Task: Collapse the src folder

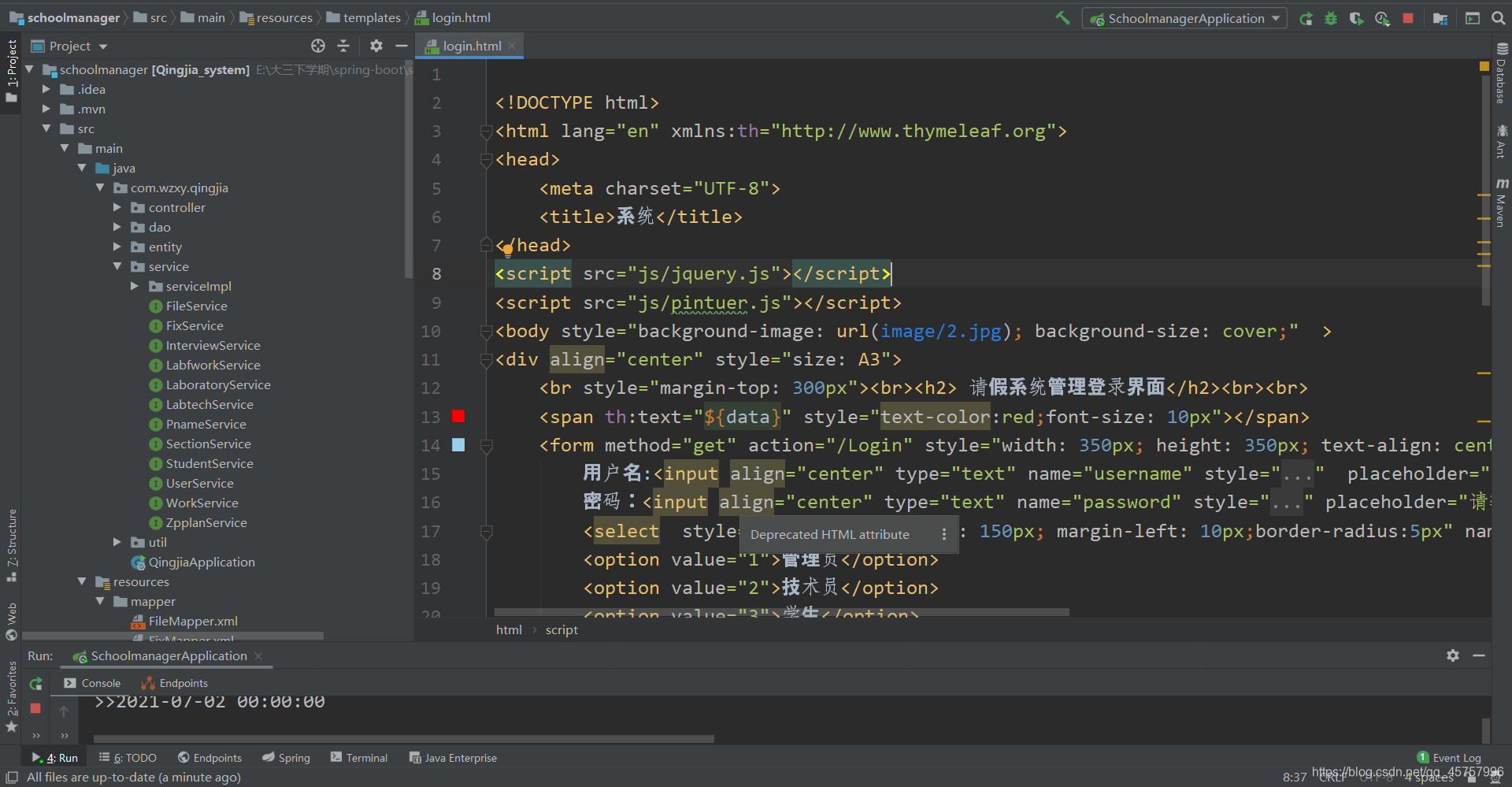Action: tap(46, 128)
